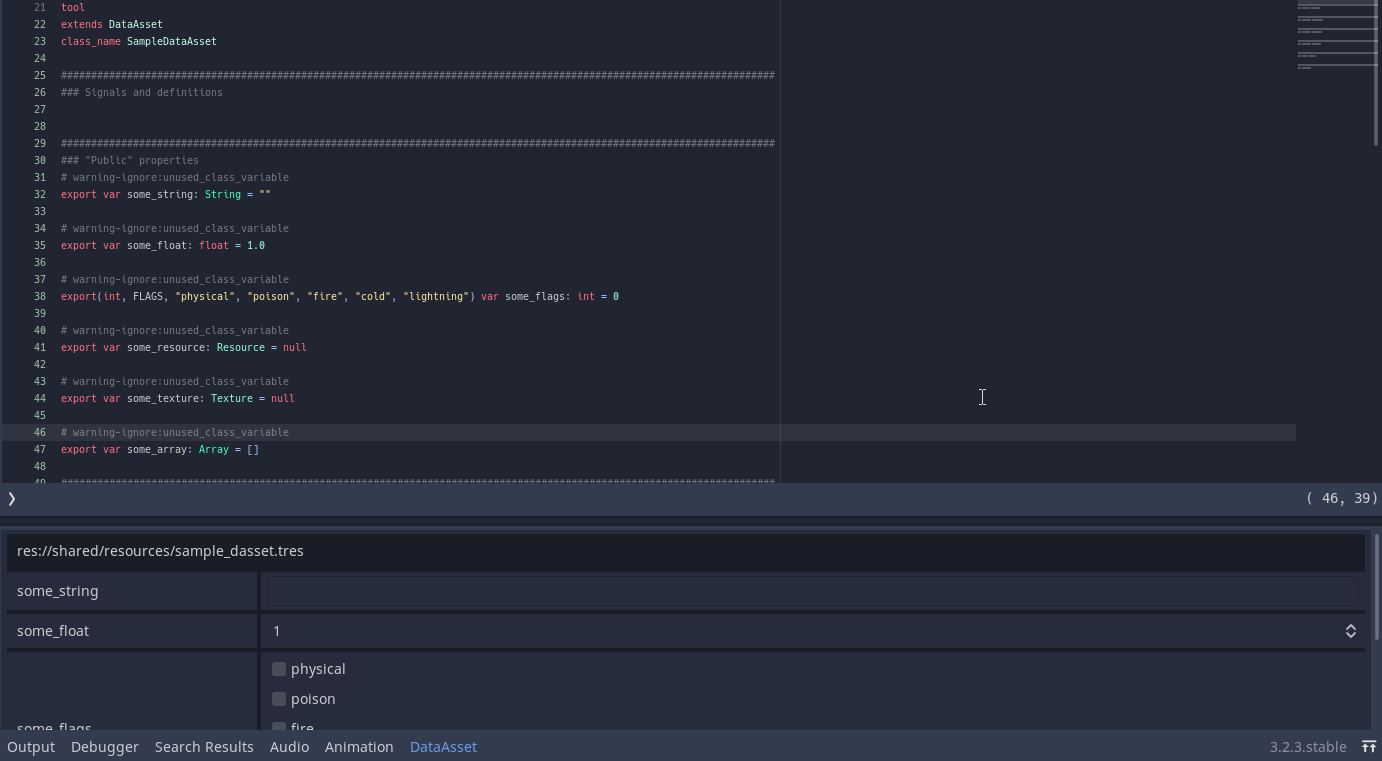Click line number 38 in gutter
Screen dimensions: 1382x761
coord(40,296)
